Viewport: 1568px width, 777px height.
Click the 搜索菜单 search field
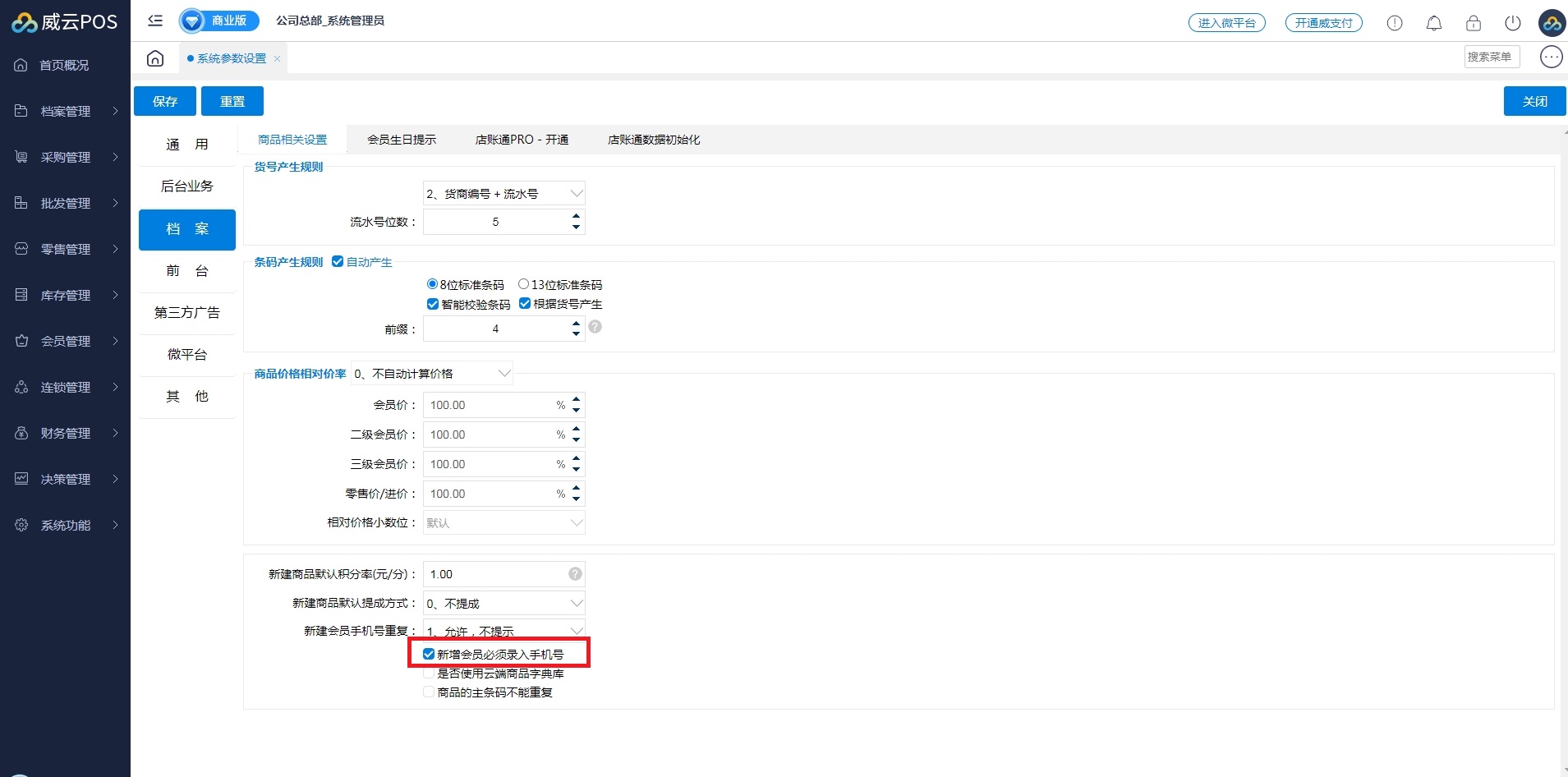pos(1491,57)
